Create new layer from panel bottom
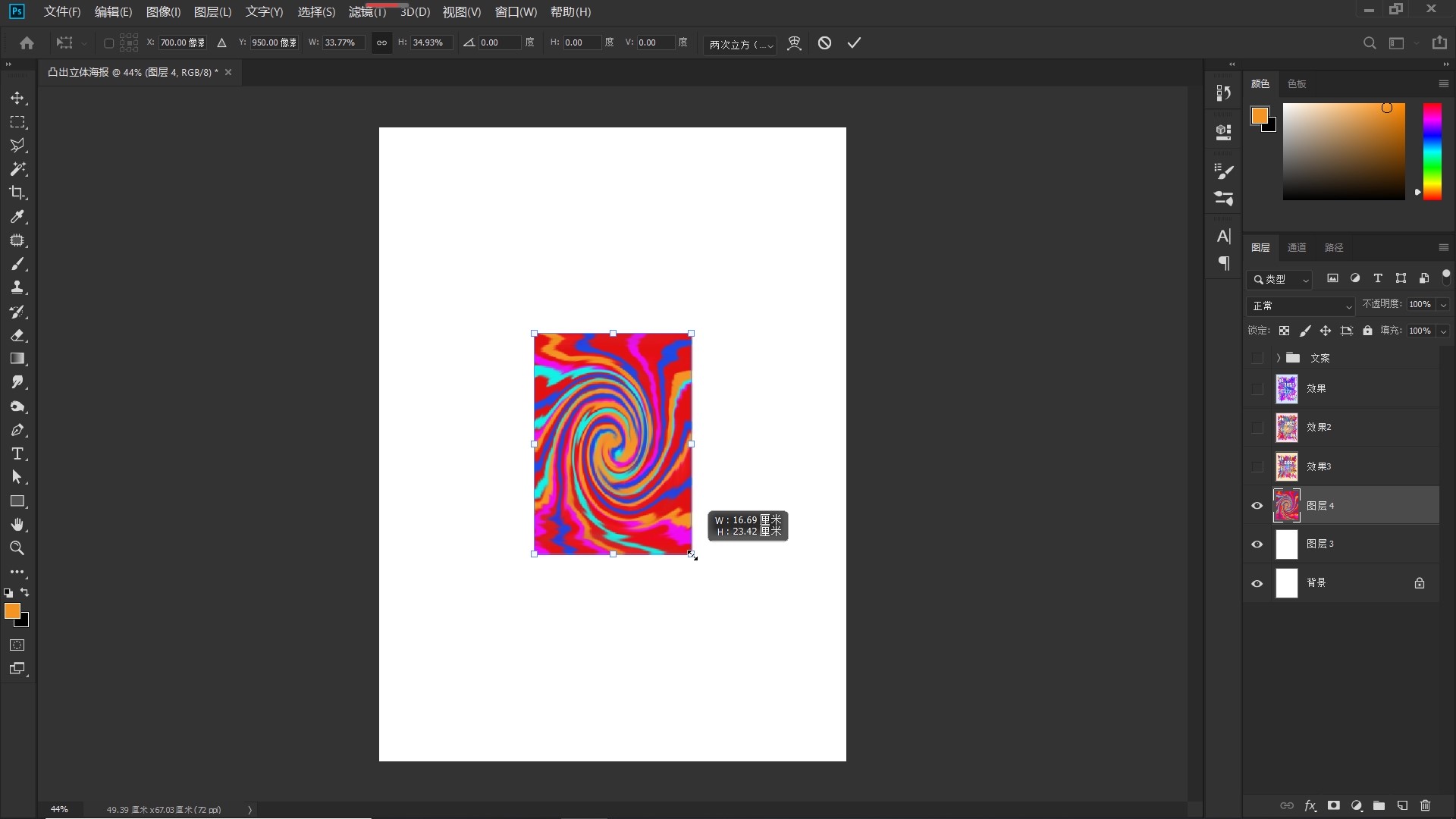This screenshot has width=1456, height=819. [1402, 805]
